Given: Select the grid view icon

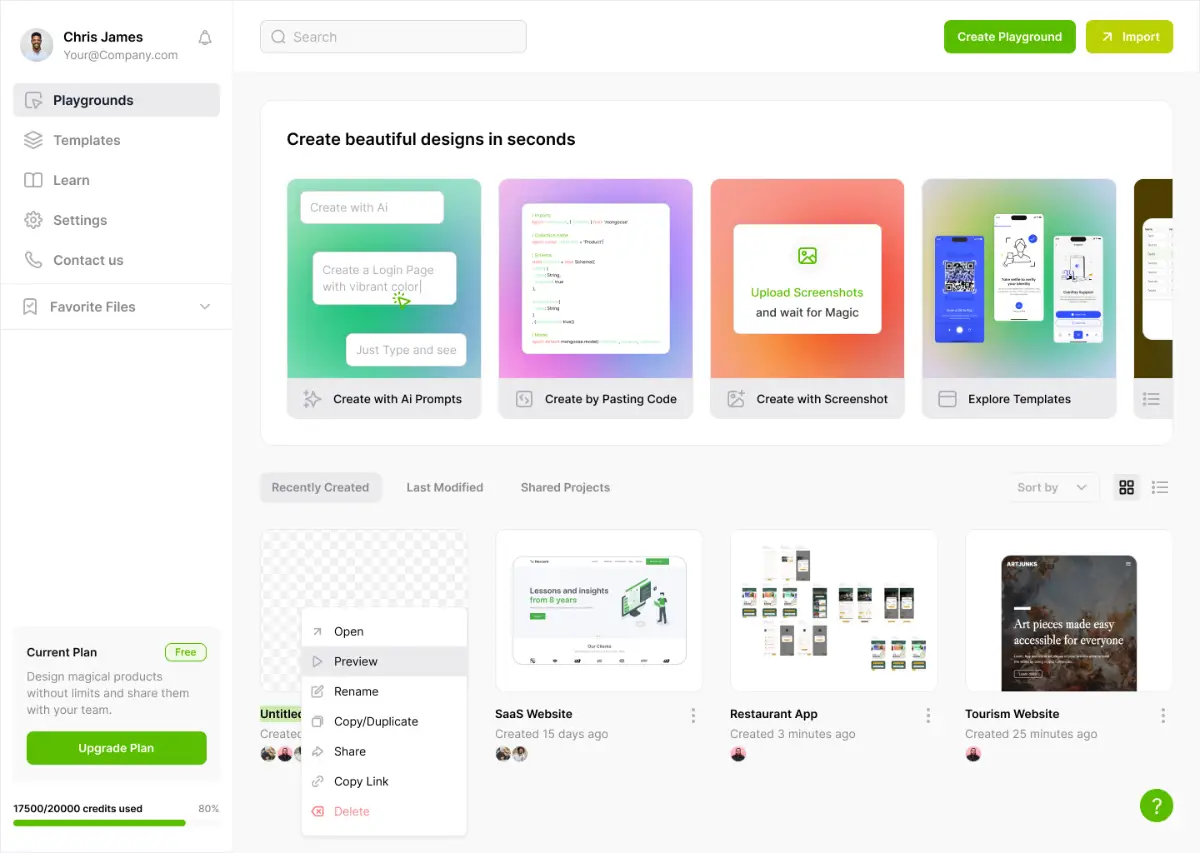Looking at the screenshot, I should pyautogui.click(x=1127, y=487).
